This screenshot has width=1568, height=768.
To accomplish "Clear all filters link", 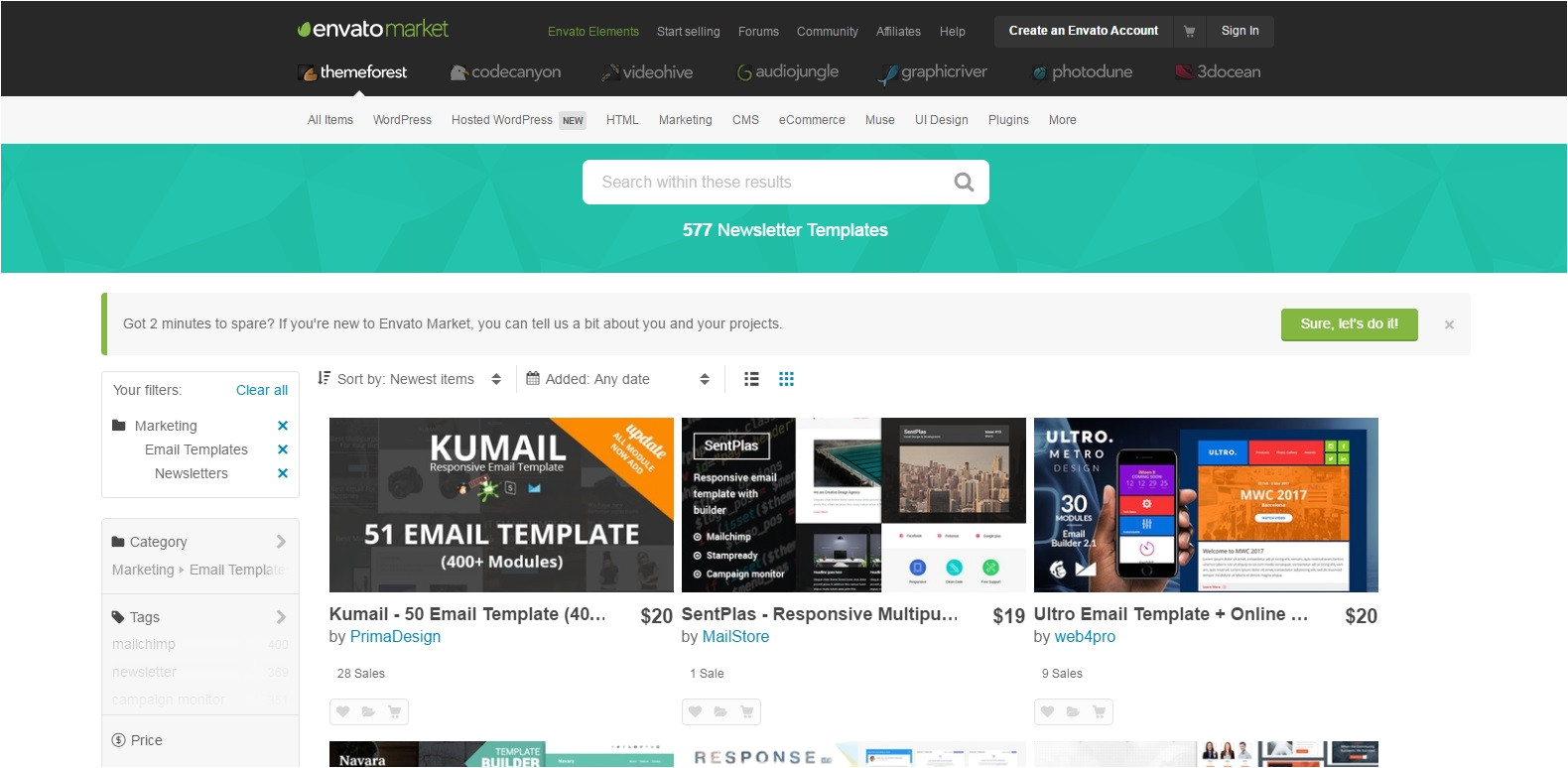I will click(x=262, y=390).
